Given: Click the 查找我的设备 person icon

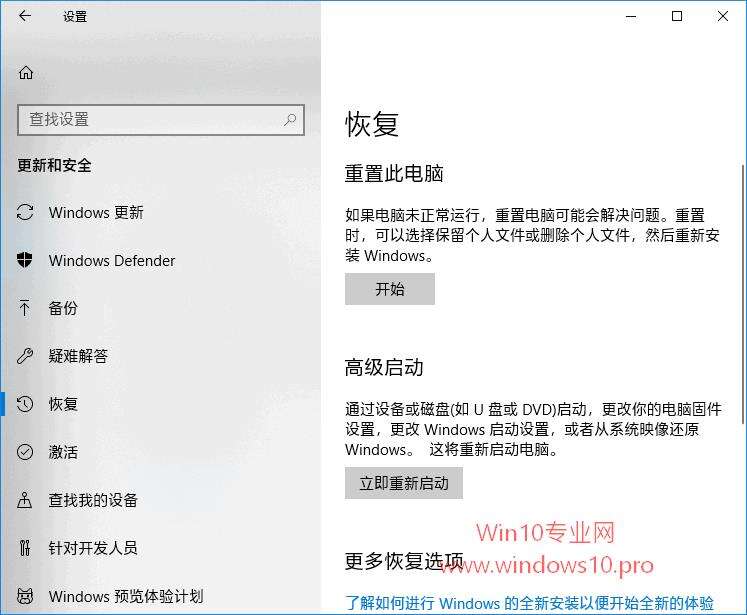Looking at the screenshot, I should point(25,500).
